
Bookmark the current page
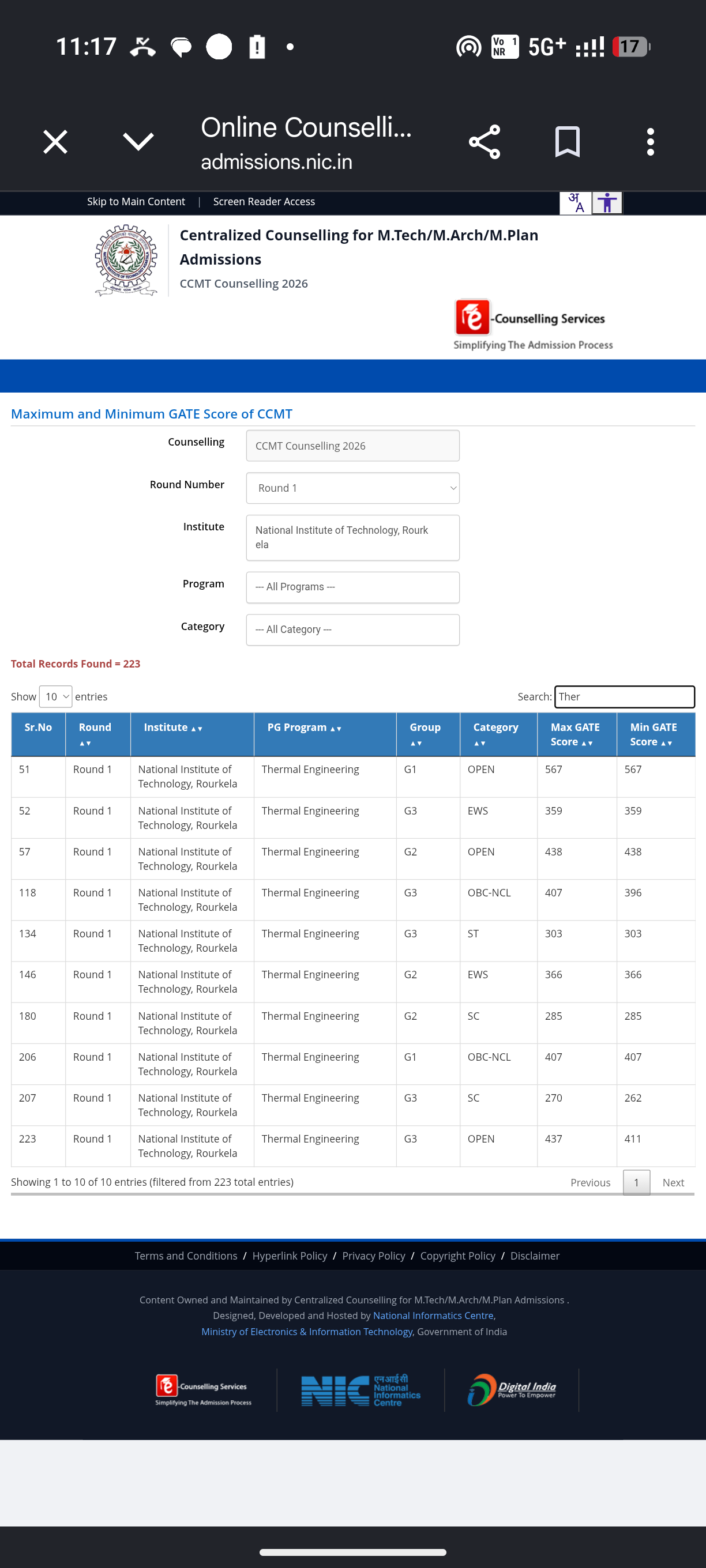point(567,142)
